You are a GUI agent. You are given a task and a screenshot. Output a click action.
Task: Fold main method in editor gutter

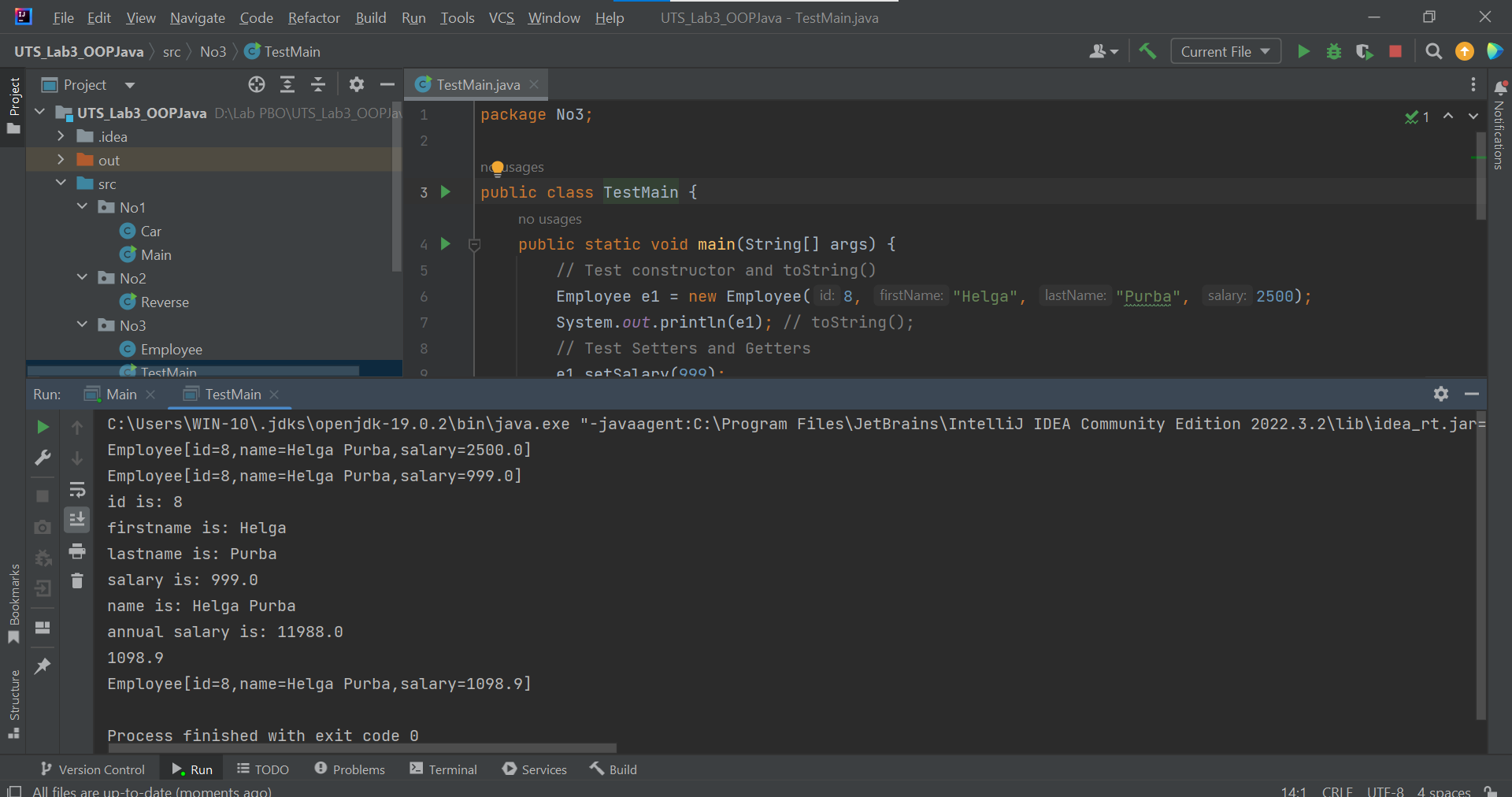coord(474,245)
